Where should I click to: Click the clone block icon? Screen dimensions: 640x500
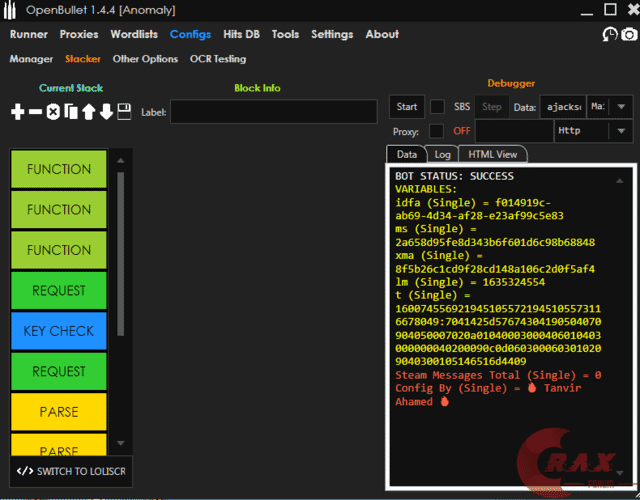[x=71, y=112]
